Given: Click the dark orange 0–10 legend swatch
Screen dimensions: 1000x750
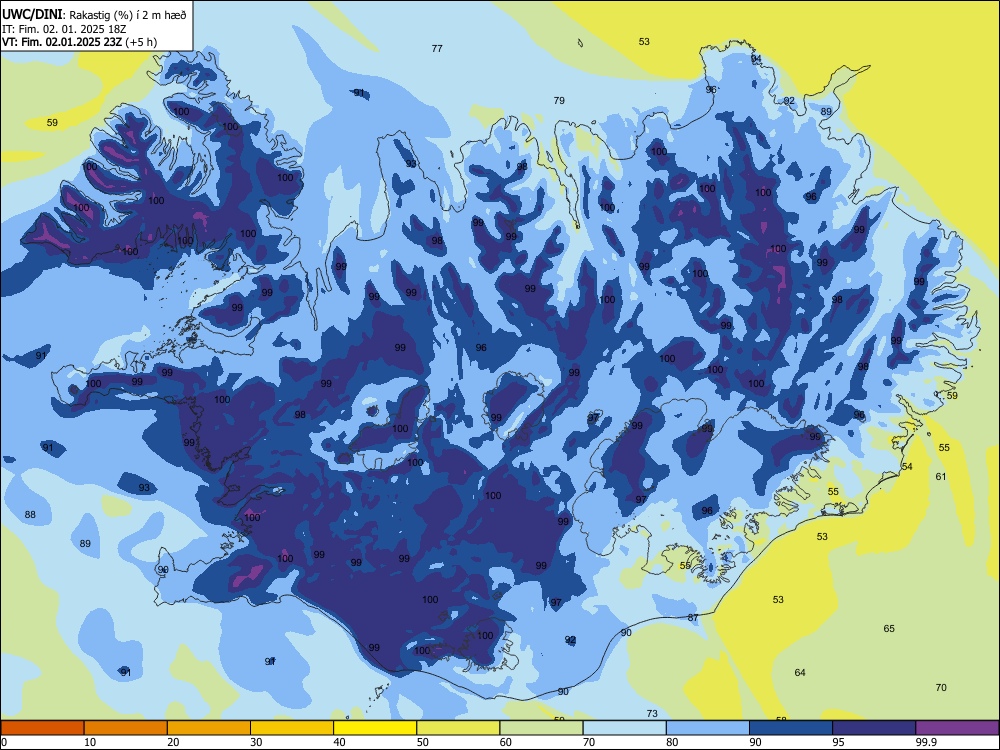Looking at the screenshot, I should pyautogui.click(x=42, y=728).
